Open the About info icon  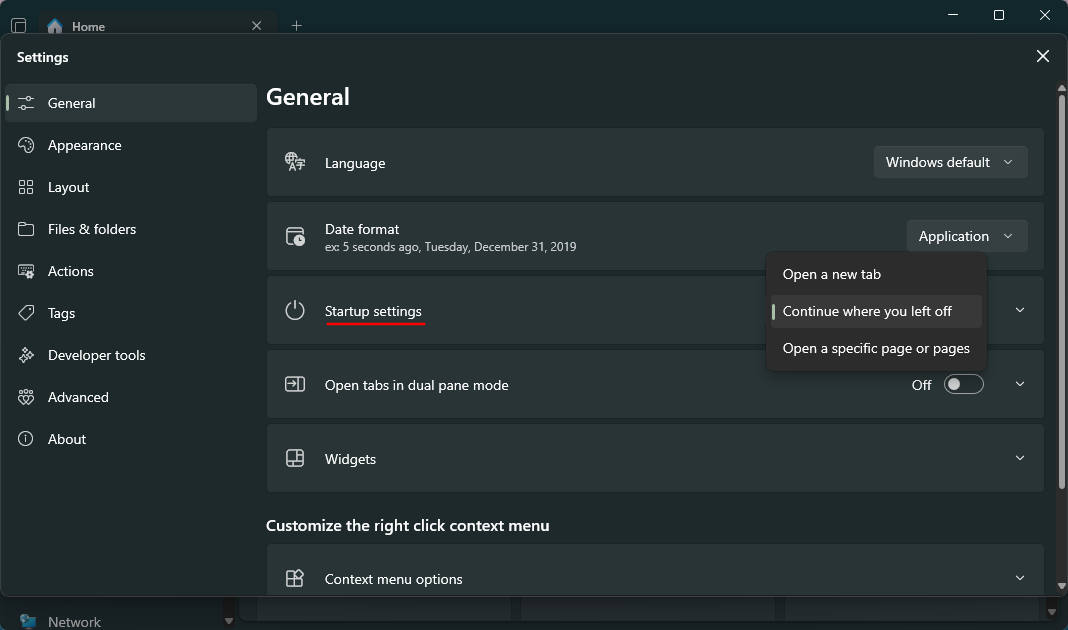pyautogui.click(x=27, y=439)
